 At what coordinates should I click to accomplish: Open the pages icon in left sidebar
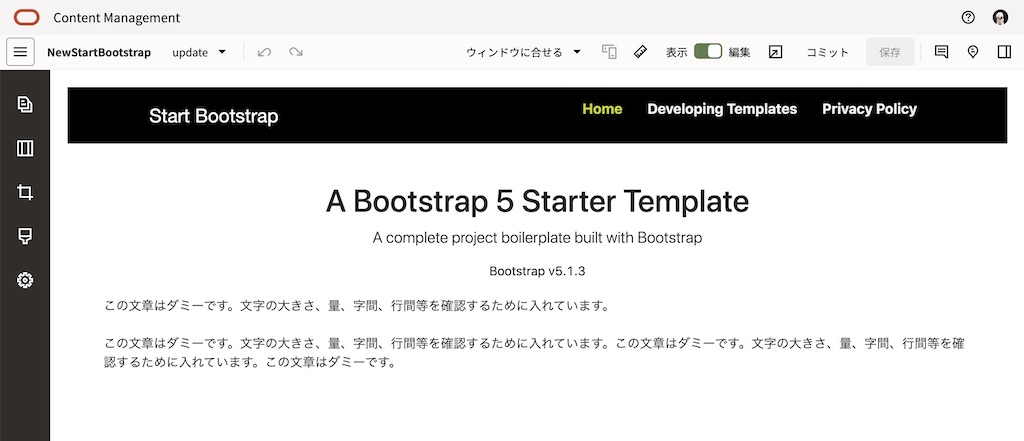(x=25, y=104)
